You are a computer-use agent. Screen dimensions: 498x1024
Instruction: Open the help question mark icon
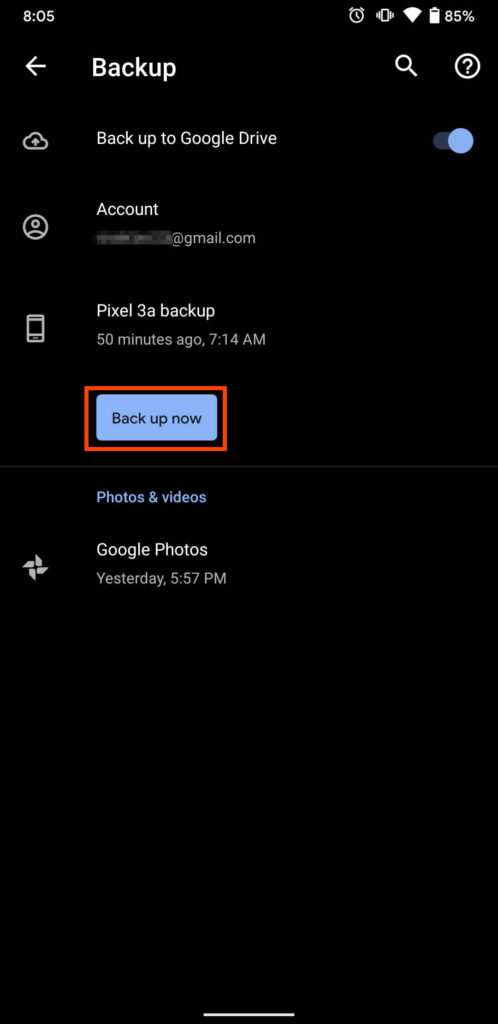pos(467,66)
